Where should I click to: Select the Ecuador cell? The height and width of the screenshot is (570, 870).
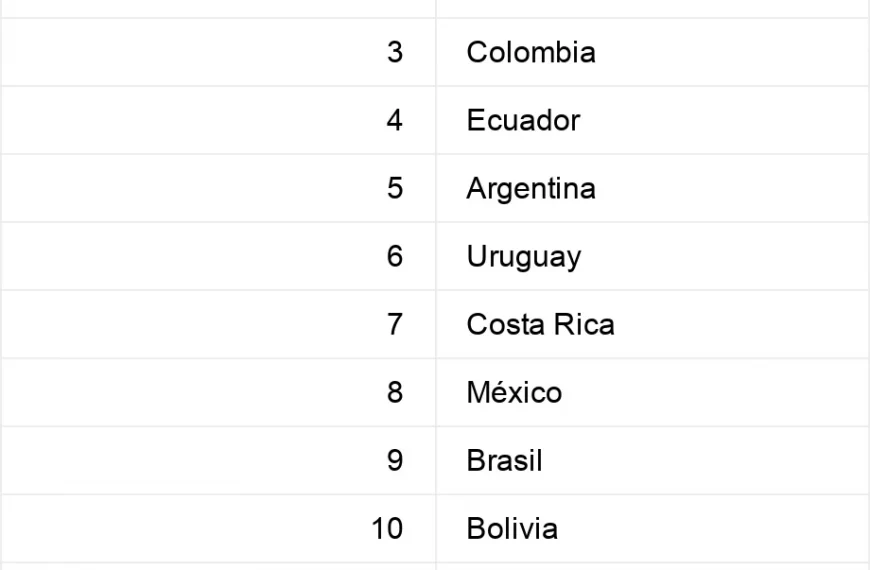tap(652, 120)
